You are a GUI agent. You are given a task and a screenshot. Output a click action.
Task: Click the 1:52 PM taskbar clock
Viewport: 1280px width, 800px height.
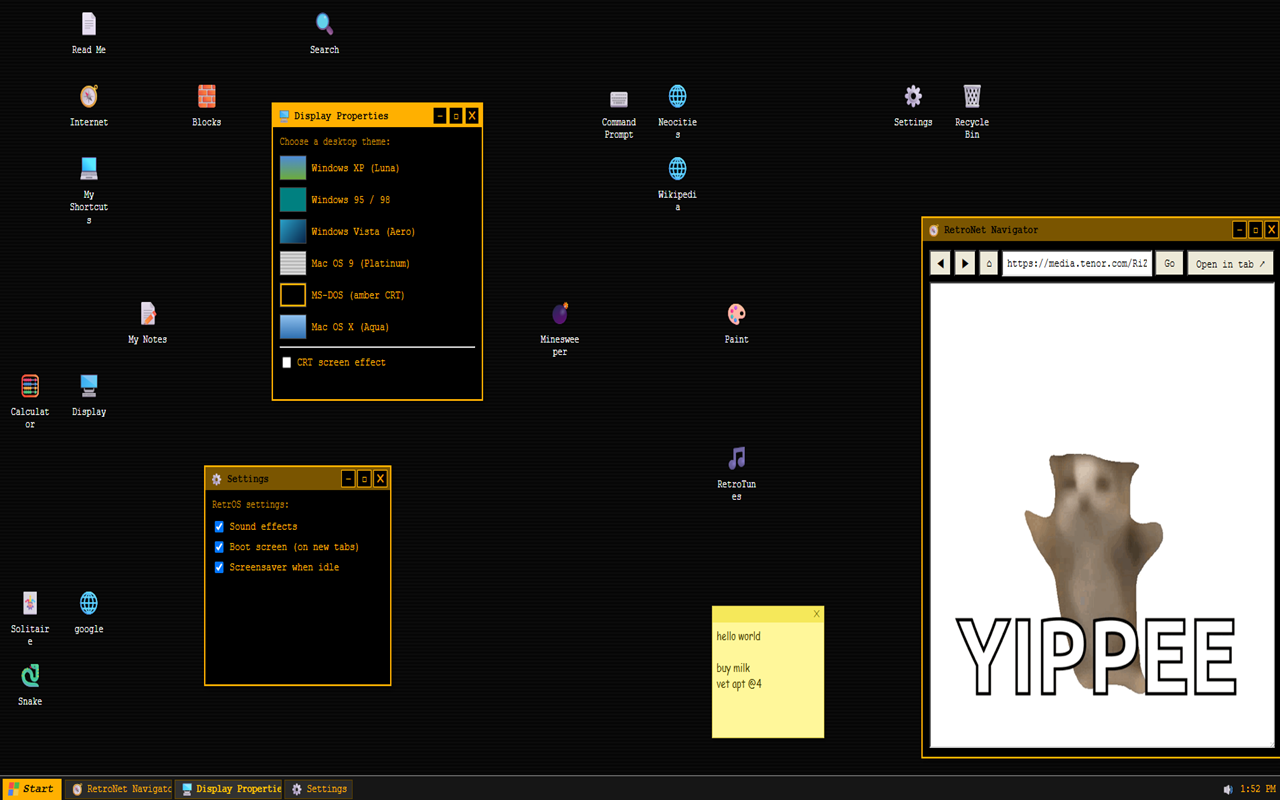click(1257, 789)
